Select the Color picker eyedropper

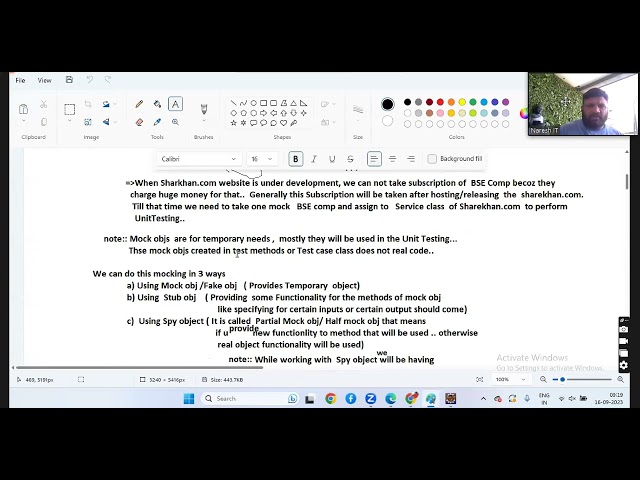157,122
